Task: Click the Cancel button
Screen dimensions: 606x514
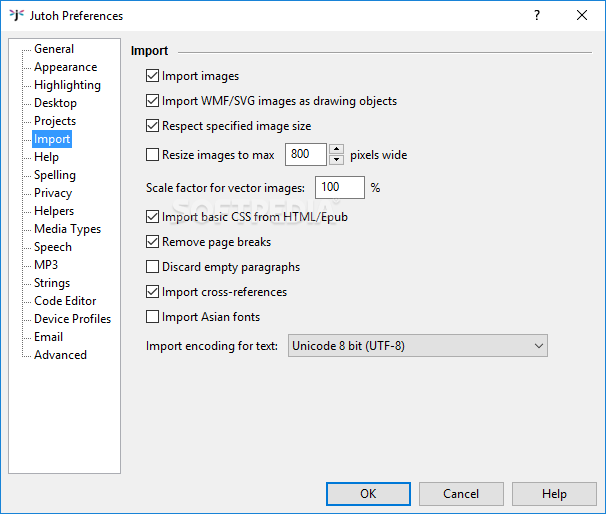Action: click(461, 494)
